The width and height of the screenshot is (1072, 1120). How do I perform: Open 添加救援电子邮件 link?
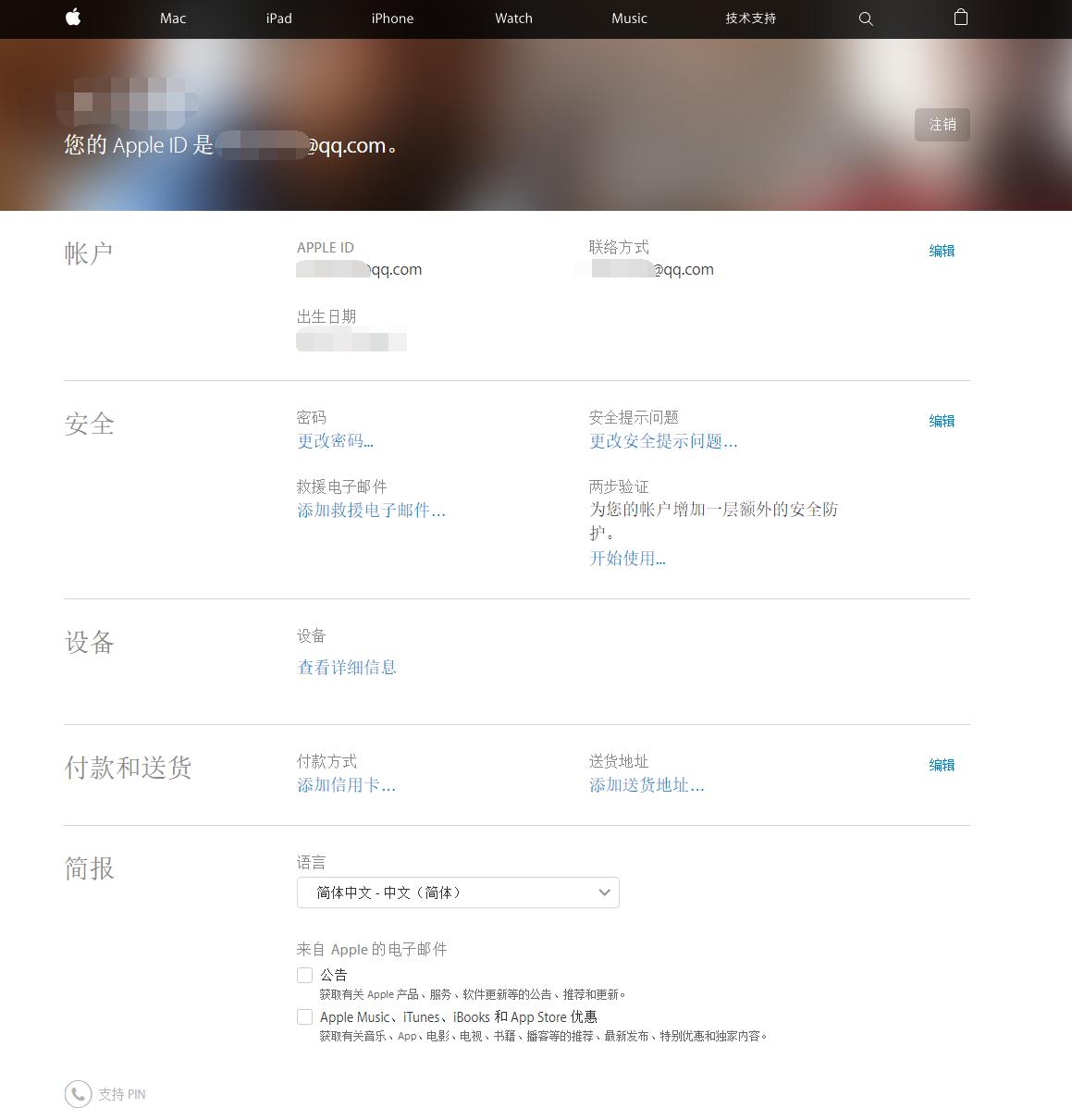371,511
